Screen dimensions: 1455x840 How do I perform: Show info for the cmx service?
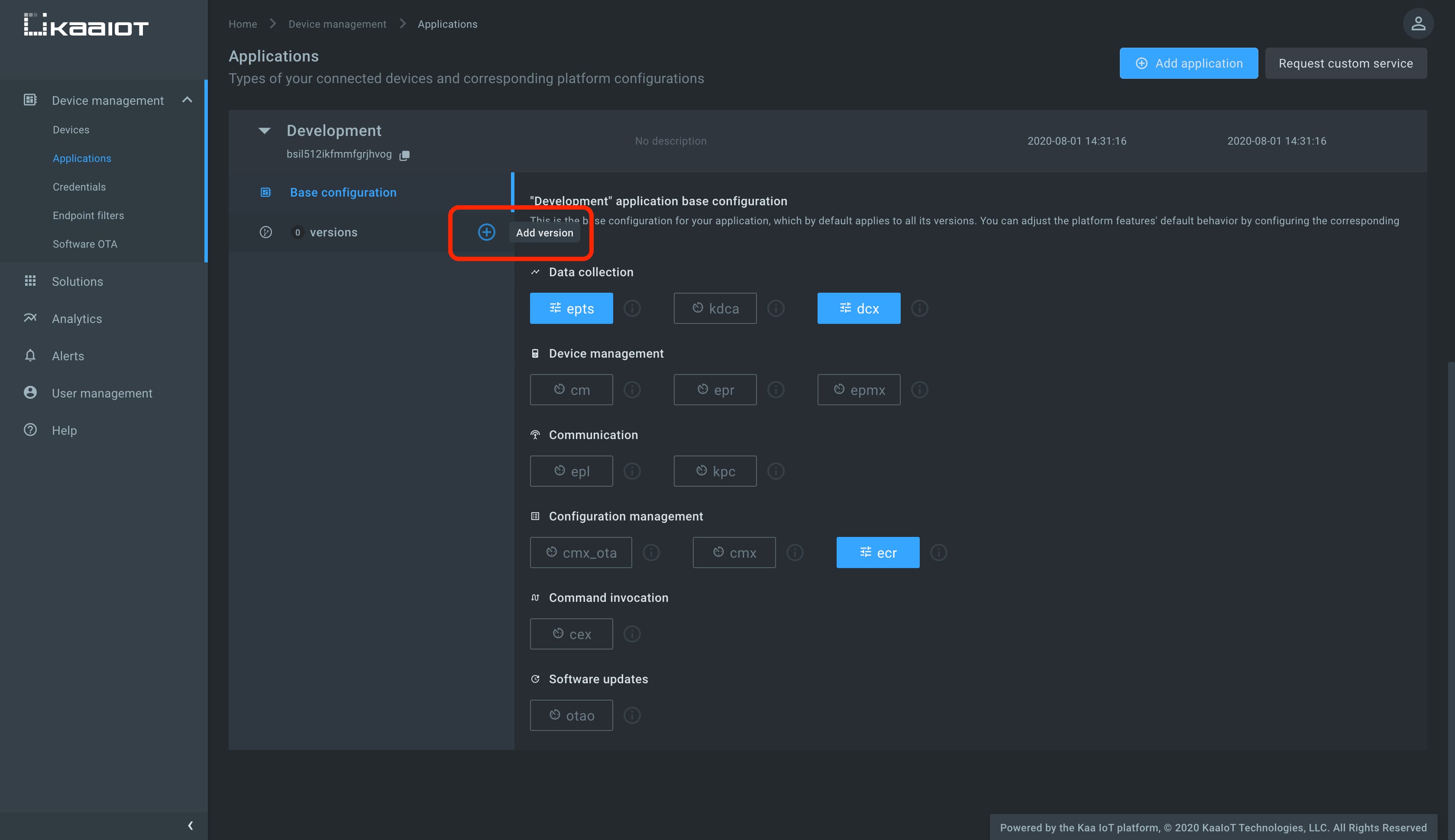[795, 552]
